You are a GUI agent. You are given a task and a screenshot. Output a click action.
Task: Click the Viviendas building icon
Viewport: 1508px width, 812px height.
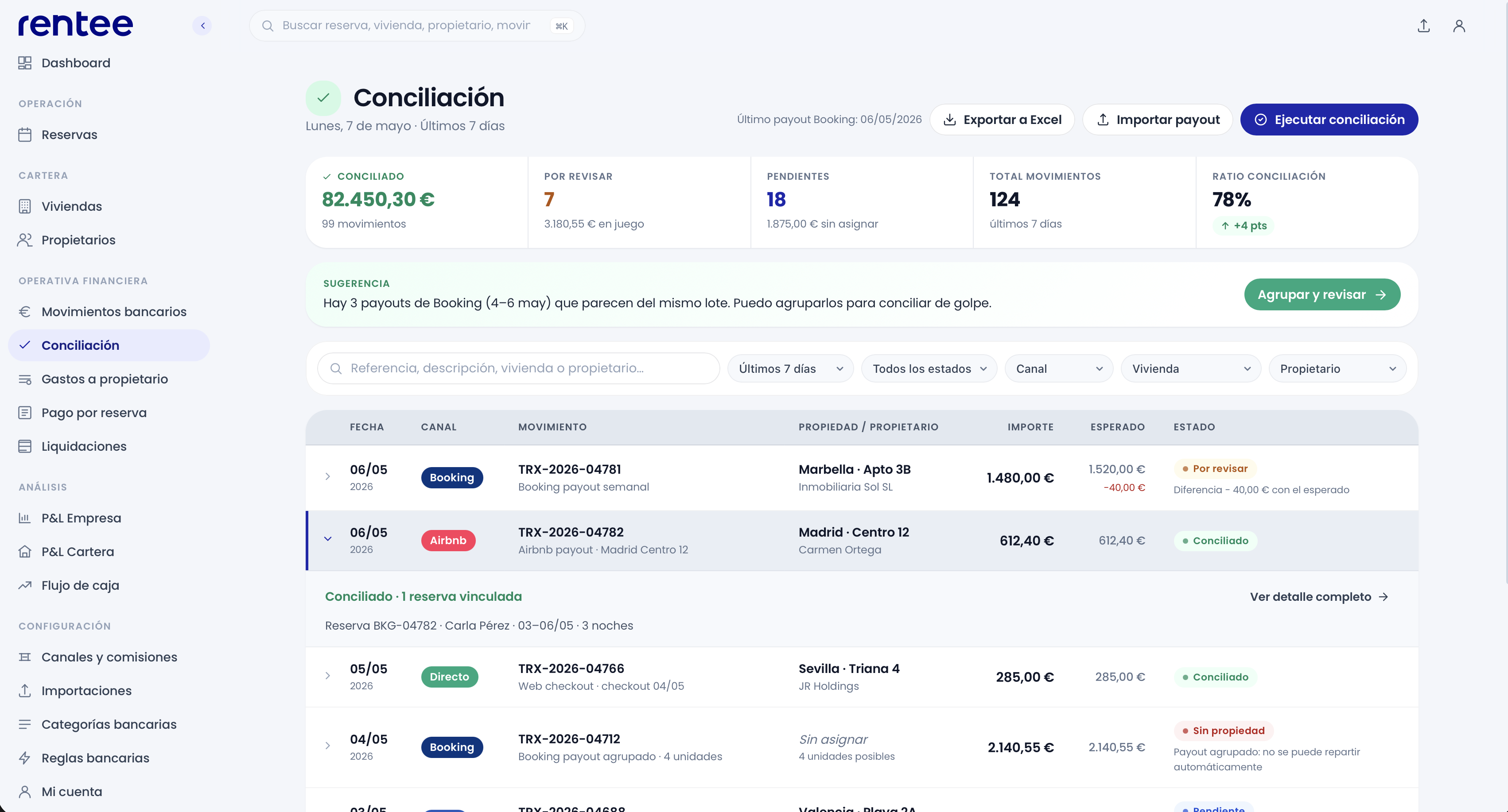(25, 206)
